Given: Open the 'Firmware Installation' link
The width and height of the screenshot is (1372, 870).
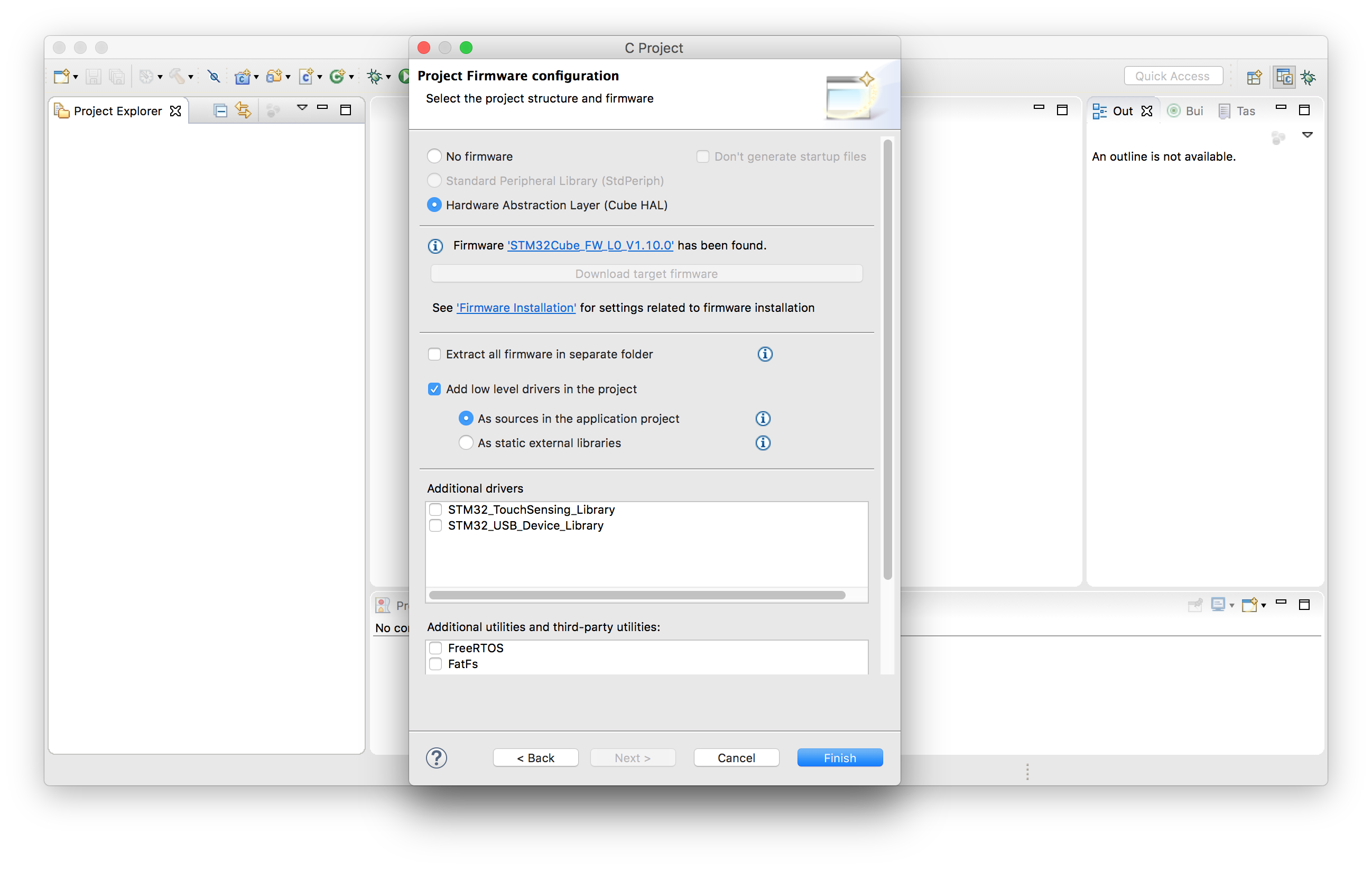Looking at the screenshot, I should (516, 308).
